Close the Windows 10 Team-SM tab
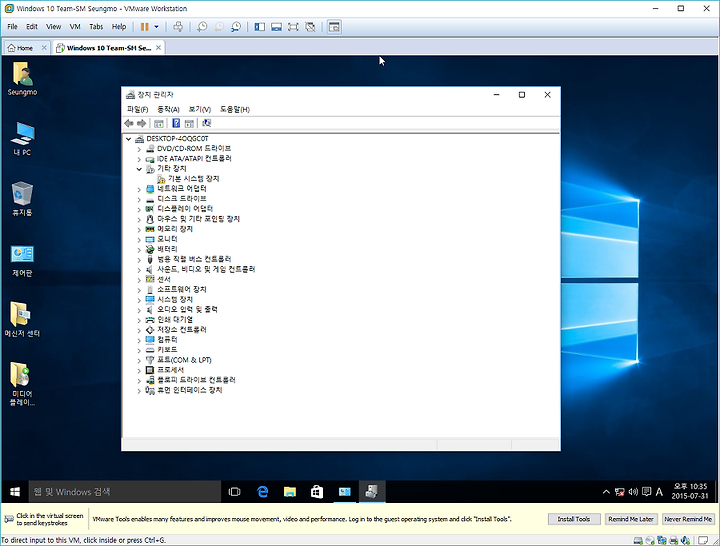720x546 pixels. (158, 47)
